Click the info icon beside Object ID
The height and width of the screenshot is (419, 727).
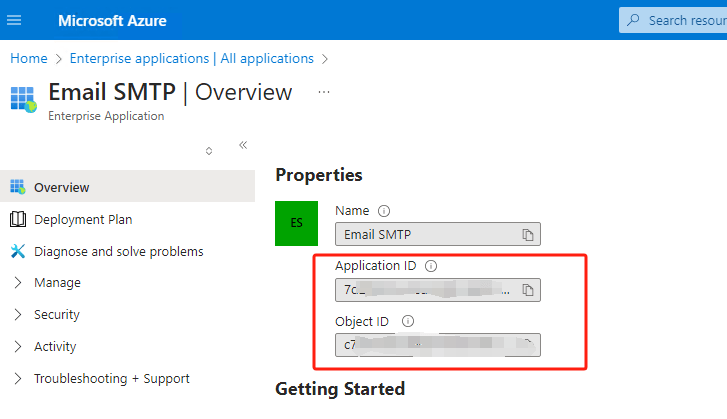(x=408, y=321)
